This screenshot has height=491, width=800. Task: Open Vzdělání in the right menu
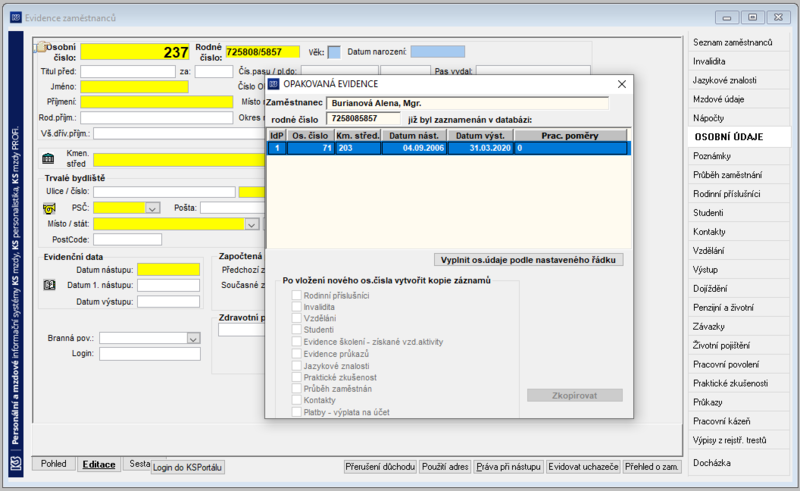coord(738,250)
